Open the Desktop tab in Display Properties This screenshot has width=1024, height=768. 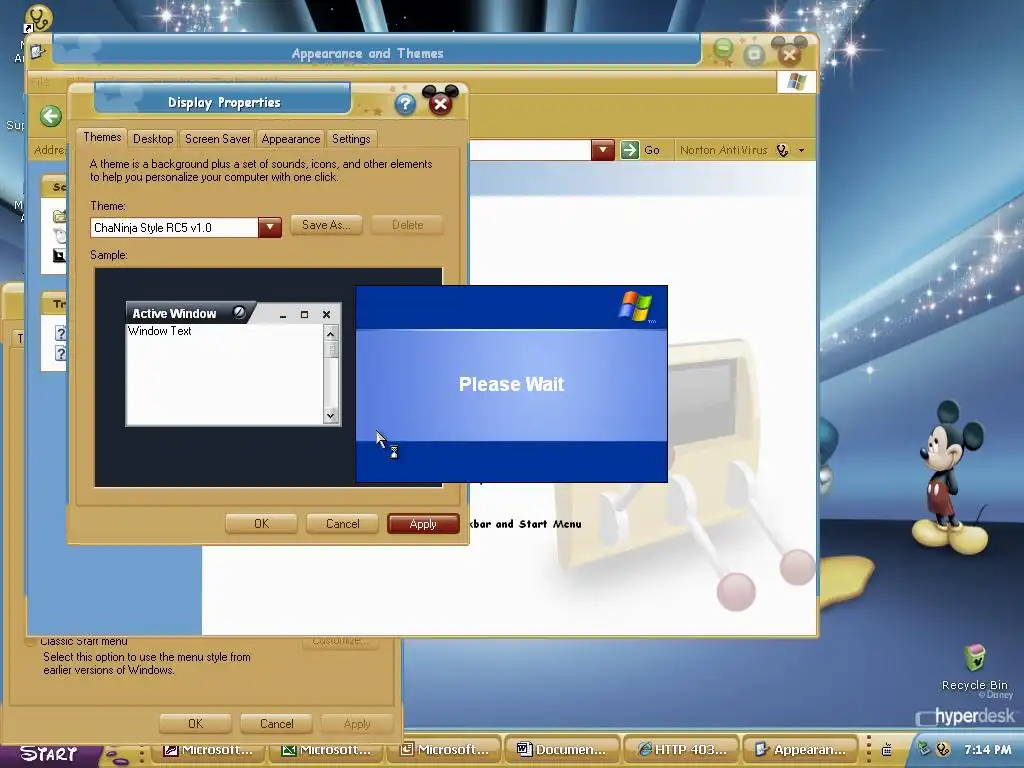tap(153, 139)
